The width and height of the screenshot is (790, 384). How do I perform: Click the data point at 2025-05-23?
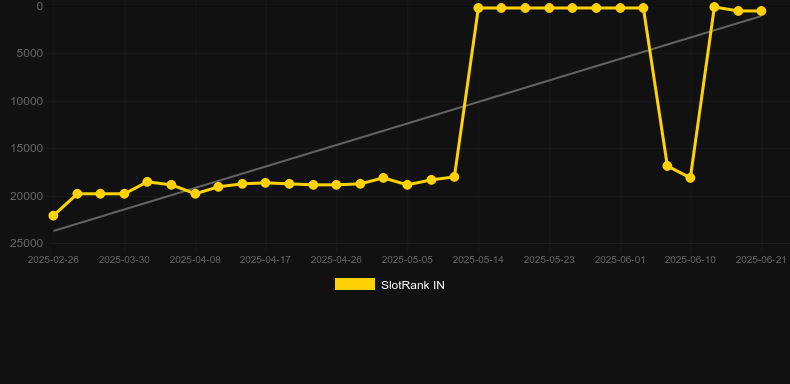(x=549, y=8)
